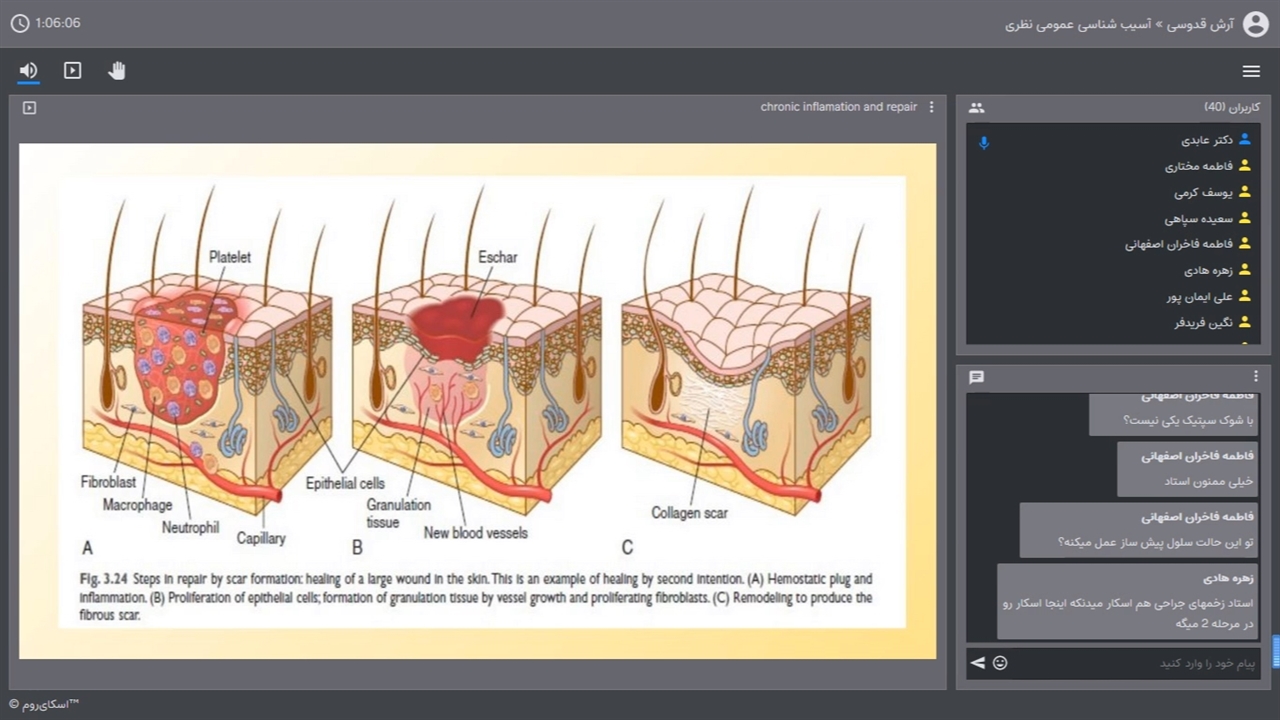1280x720 pixels.
Task: Click the users group icon
Action: point(977,108)
